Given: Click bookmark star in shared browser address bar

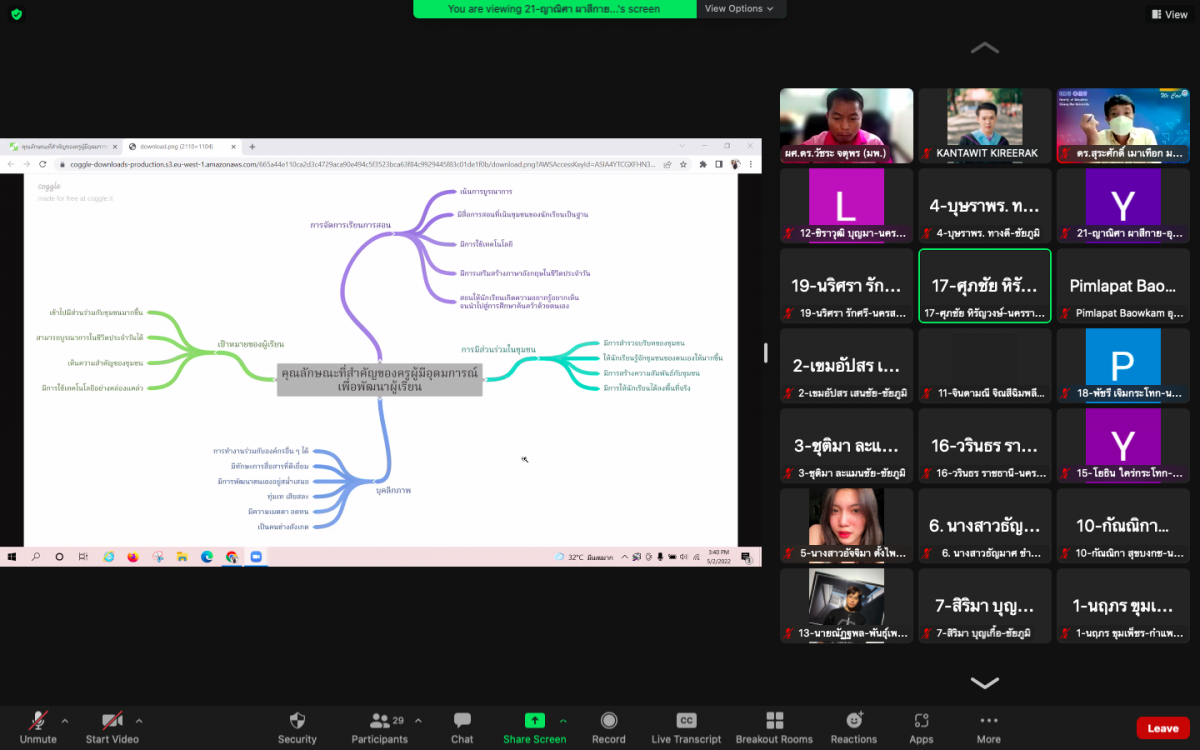Looking at the screenshot, I should point(683,164).
